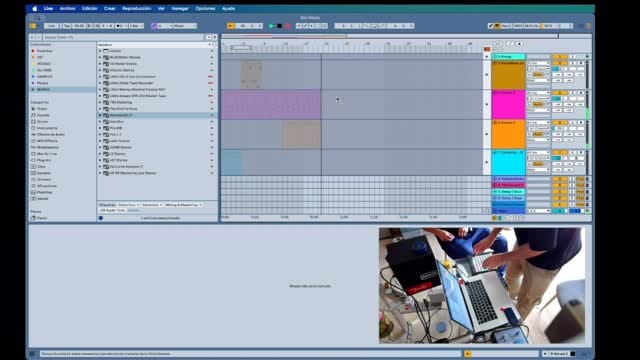
Task: Select Favoritos collection in browser
Action: (x=44, y=51)
